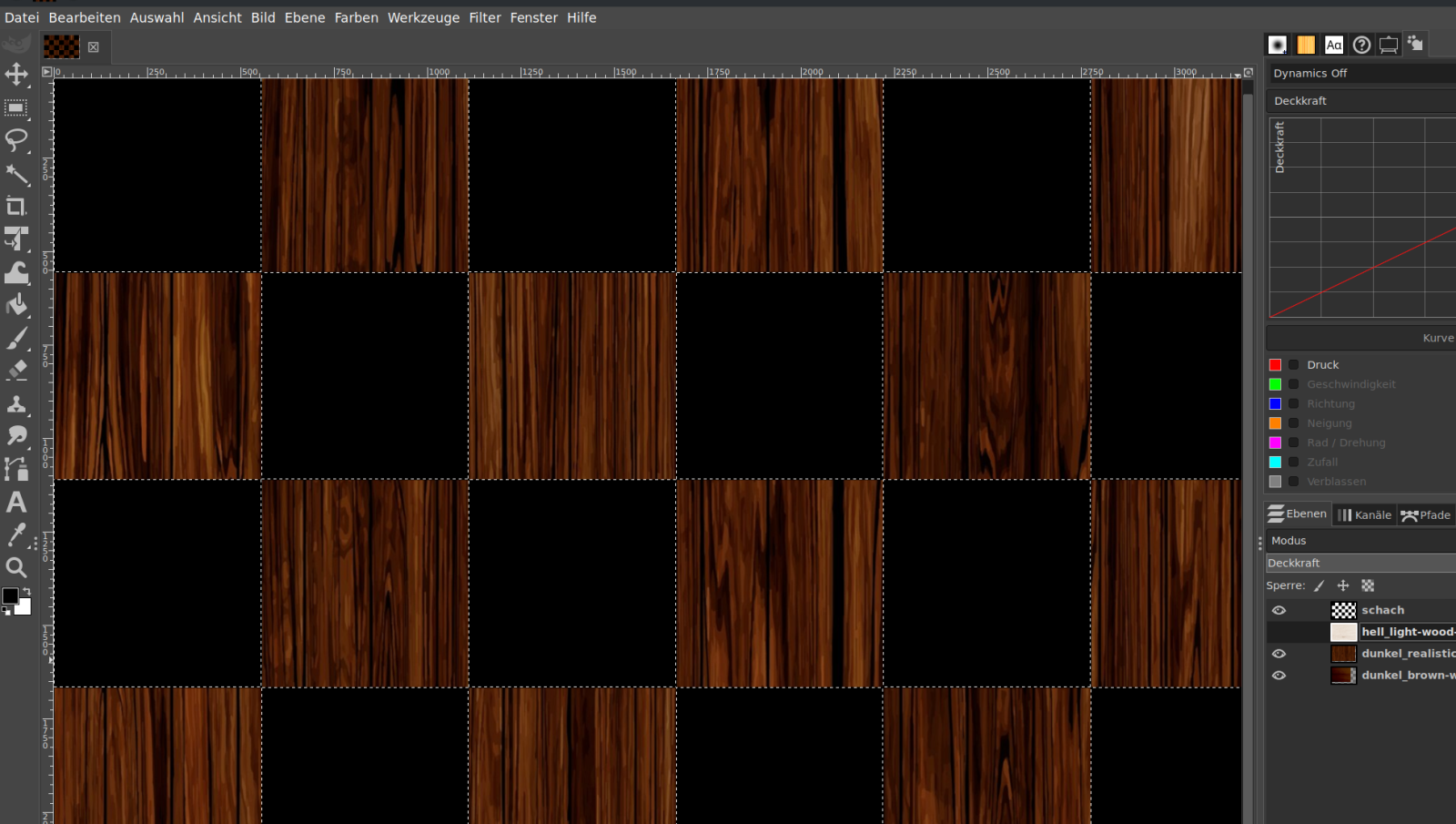Viewport: 1456px width, 824px height.
Task: Select the Rectangle Select tool
Action: pos(16,108)
